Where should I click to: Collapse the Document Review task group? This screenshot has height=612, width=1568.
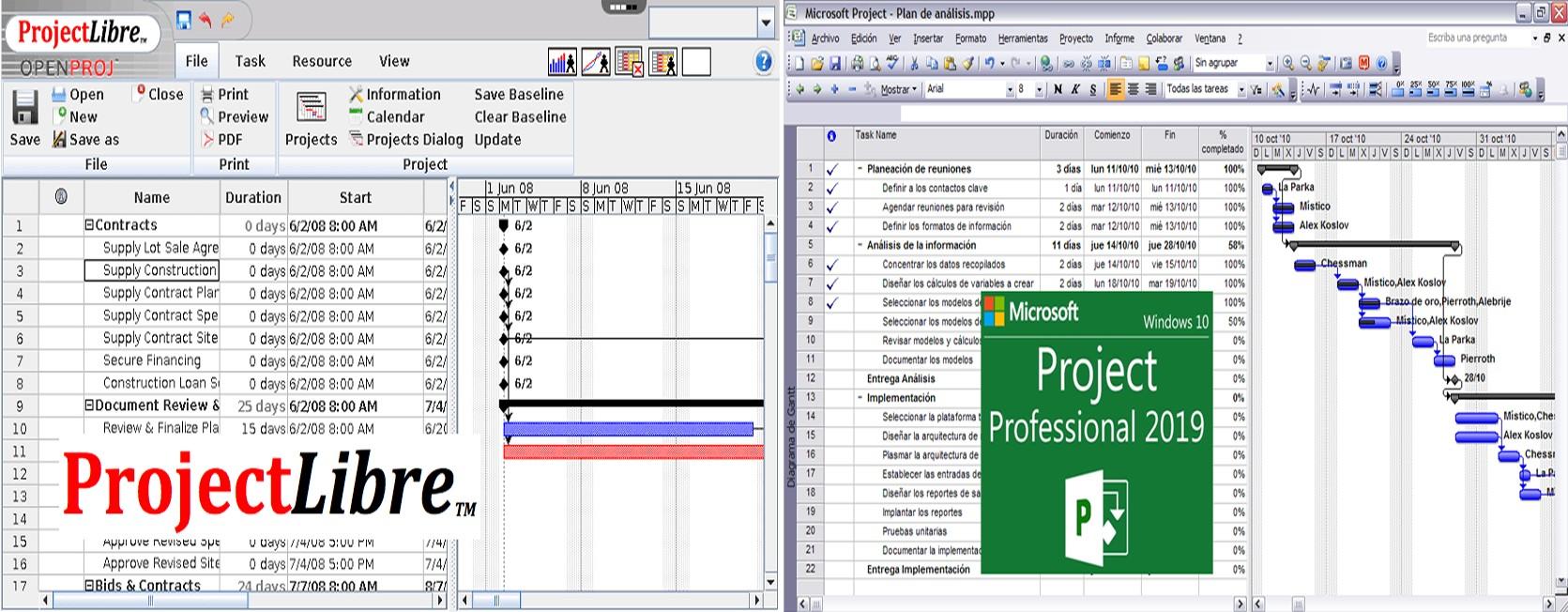tap(89, 405)
